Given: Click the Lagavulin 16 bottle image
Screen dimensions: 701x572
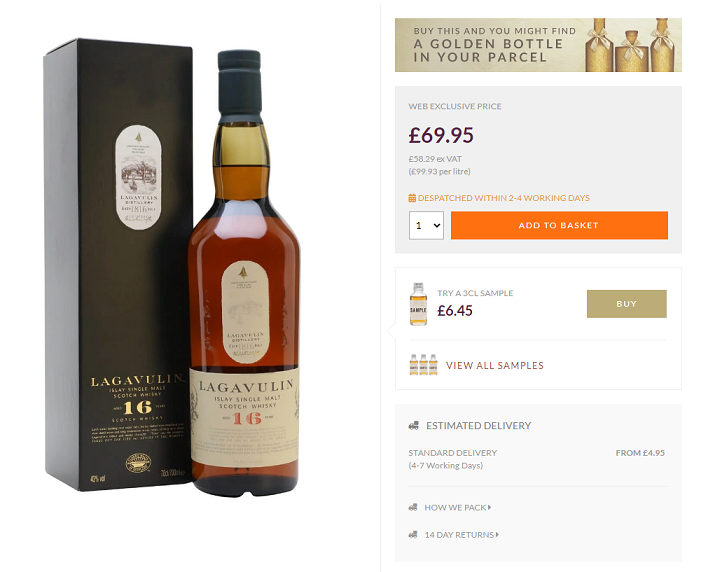Looking at the screenshot, I should pos(244,273).
